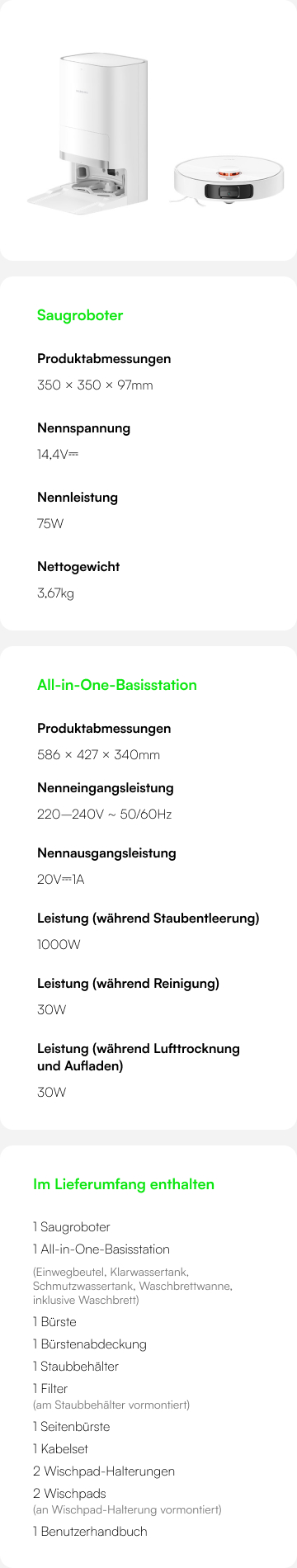Click the Im Lieferumfang enthalten heading
297x1568 pixels.
(x=124, y=1184)
